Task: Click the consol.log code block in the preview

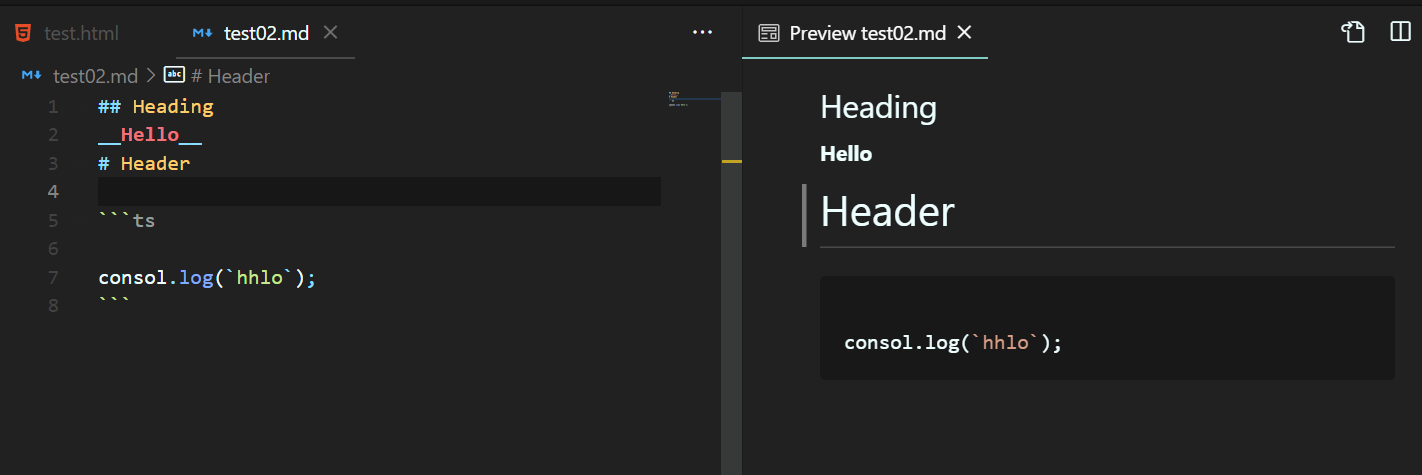Action: 1107,328
